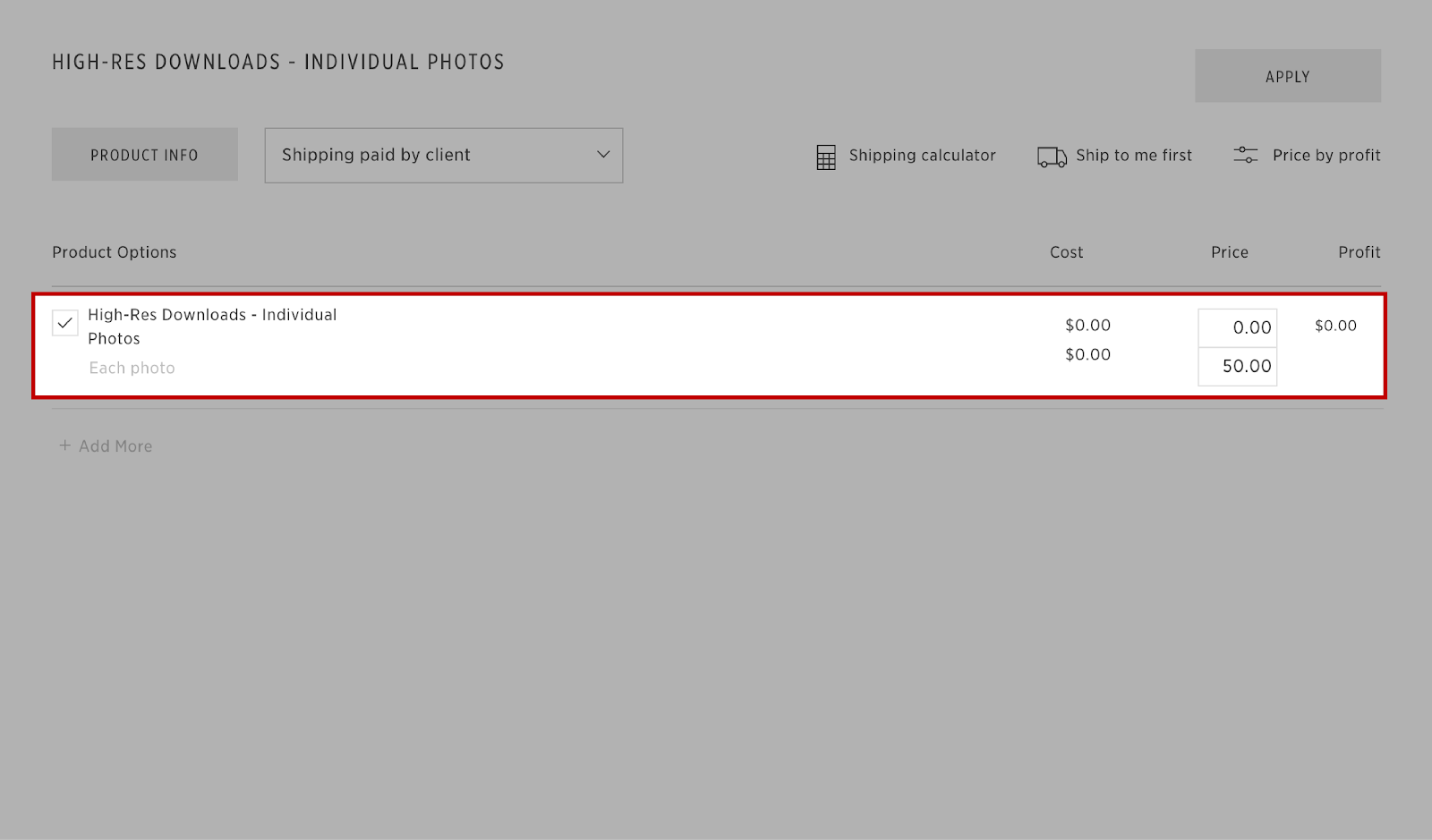
Task: Click the Add More link text
Action: [115, 446]
